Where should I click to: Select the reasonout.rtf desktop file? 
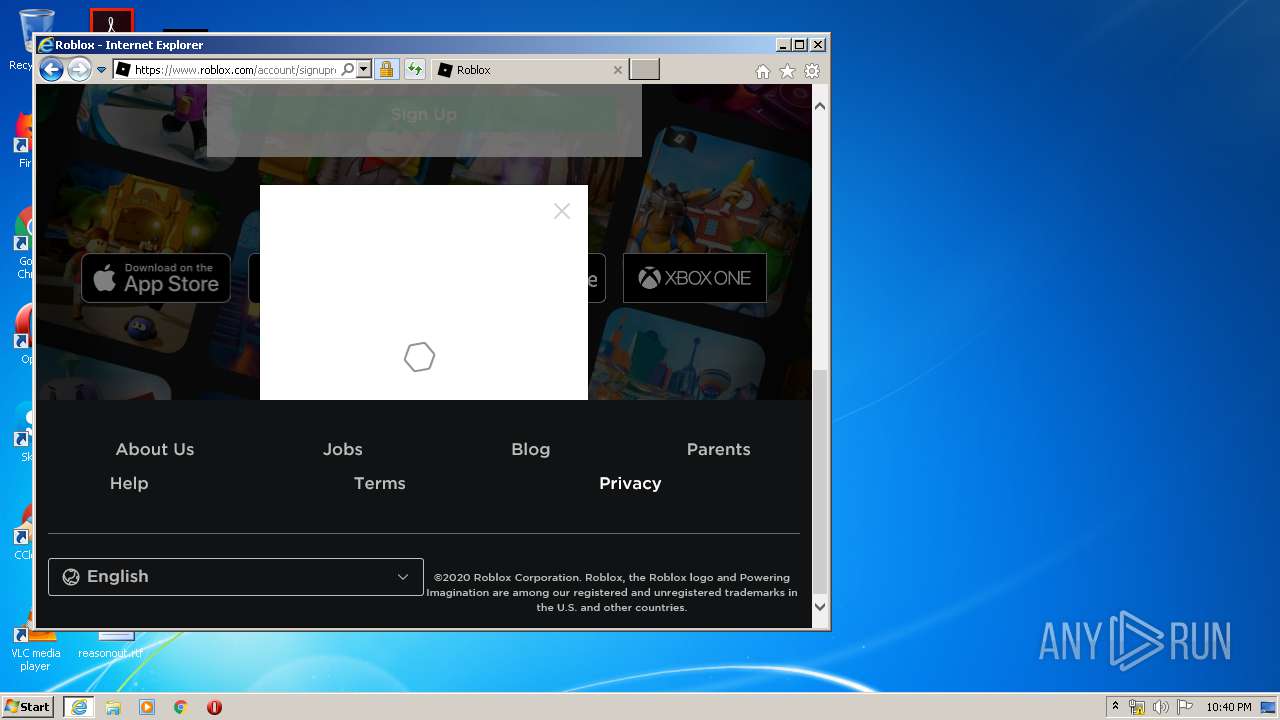(111, 645)
